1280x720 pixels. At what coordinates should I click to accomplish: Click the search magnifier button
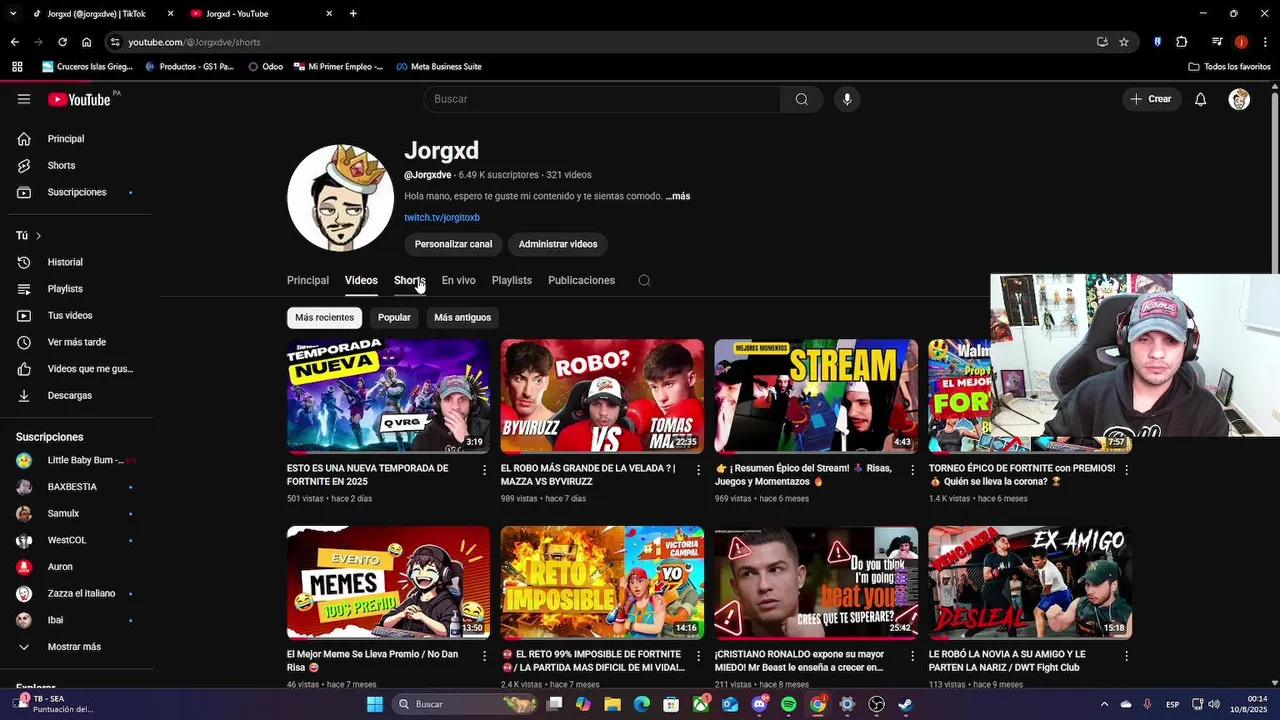click(x=802, y=99)
